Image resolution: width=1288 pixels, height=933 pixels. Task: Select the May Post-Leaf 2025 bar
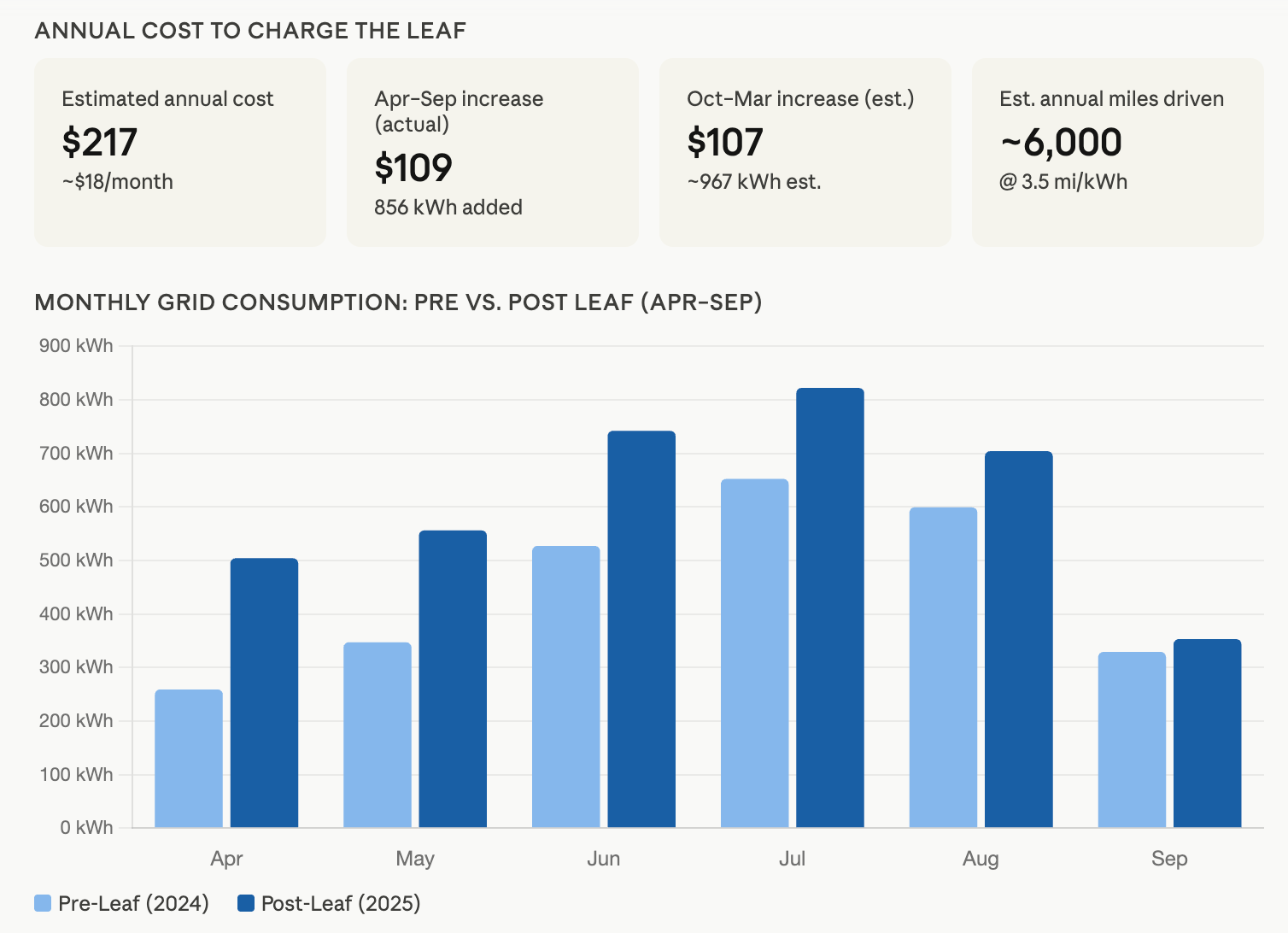point(453,678)
